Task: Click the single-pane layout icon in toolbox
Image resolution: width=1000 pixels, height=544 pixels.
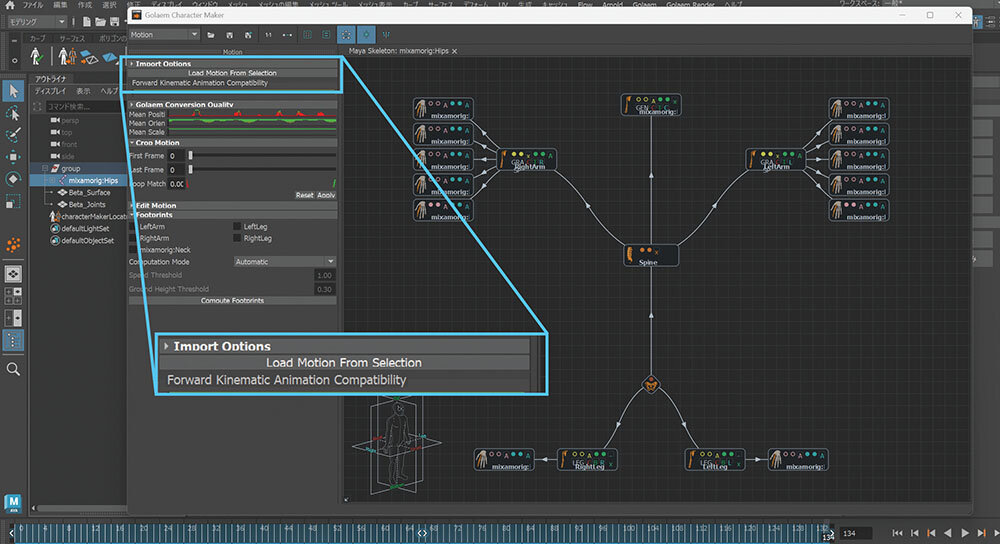Action: tap(13, 274)
